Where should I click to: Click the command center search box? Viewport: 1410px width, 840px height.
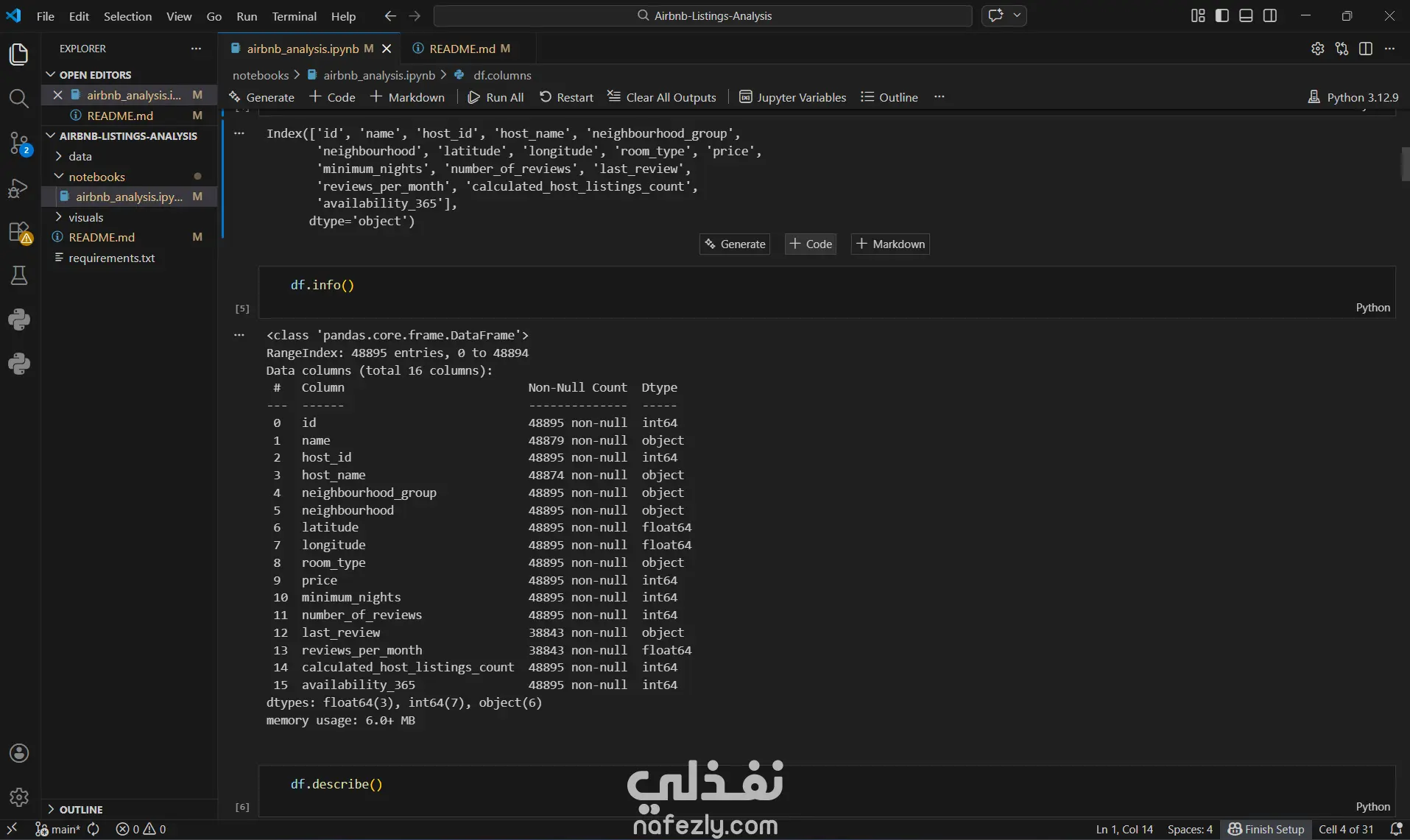coord(703,15)
